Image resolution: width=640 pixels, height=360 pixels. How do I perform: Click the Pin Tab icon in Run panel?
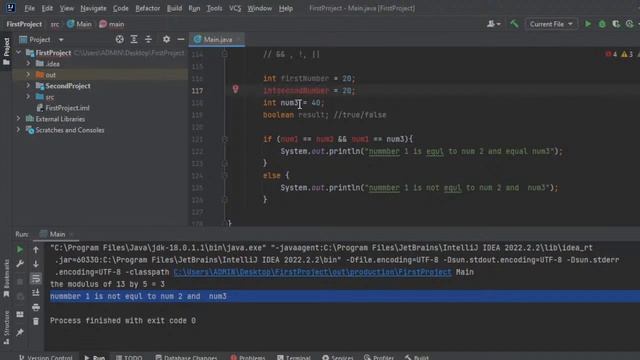[20, 332]
